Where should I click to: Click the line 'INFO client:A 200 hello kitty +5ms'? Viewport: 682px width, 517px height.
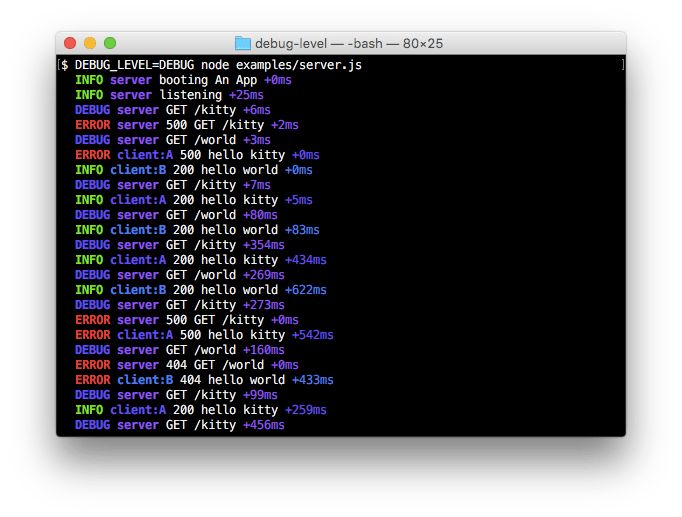194,200
